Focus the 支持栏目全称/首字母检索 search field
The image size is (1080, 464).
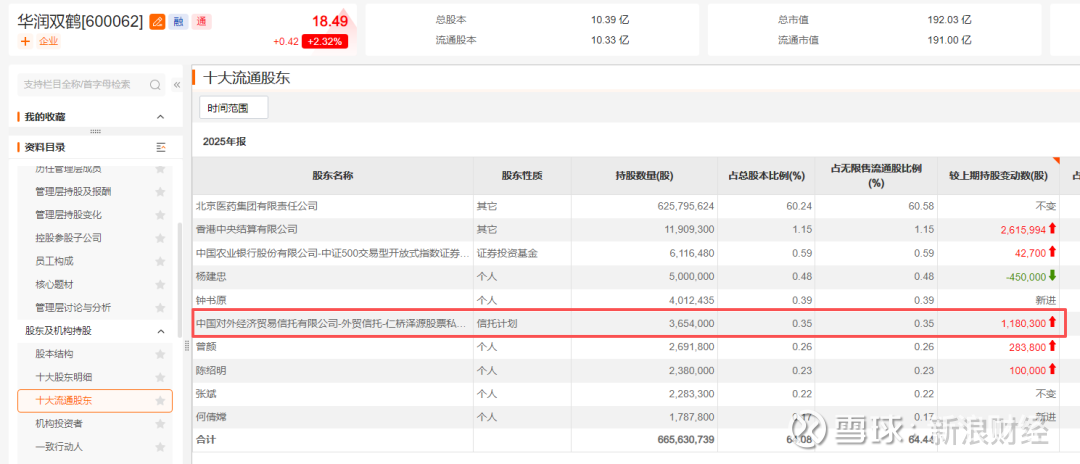[91, 85]
